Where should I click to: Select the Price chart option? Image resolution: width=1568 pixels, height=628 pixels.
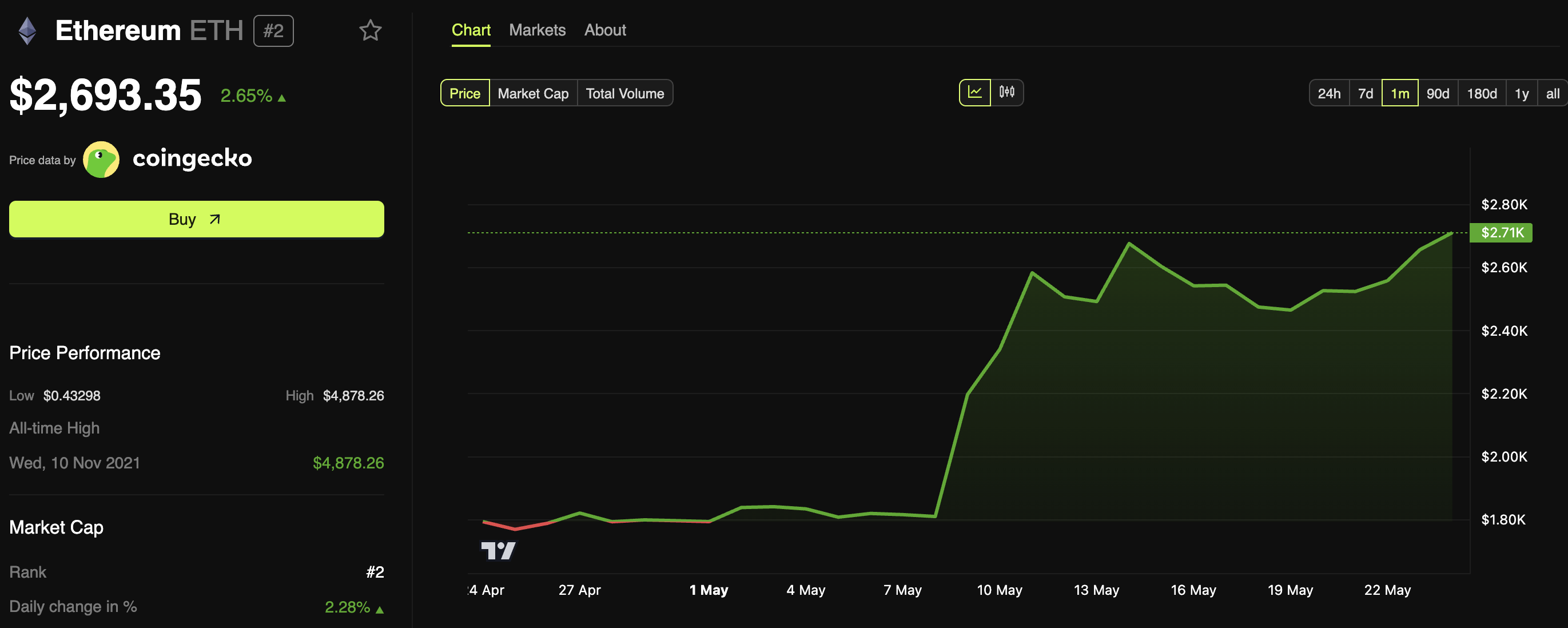pos(464,93)
